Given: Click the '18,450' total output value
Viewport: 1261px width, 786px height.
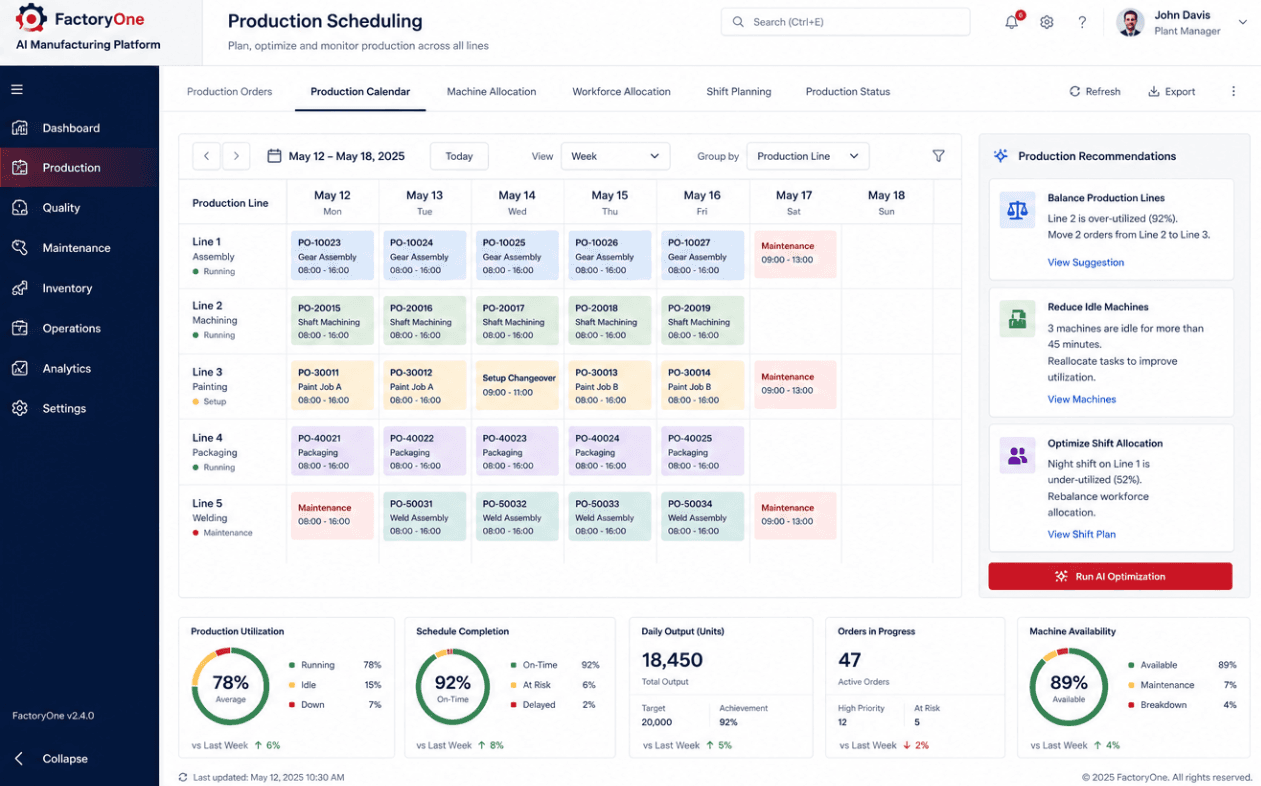Looking at the screenshot, I should 672,660.
